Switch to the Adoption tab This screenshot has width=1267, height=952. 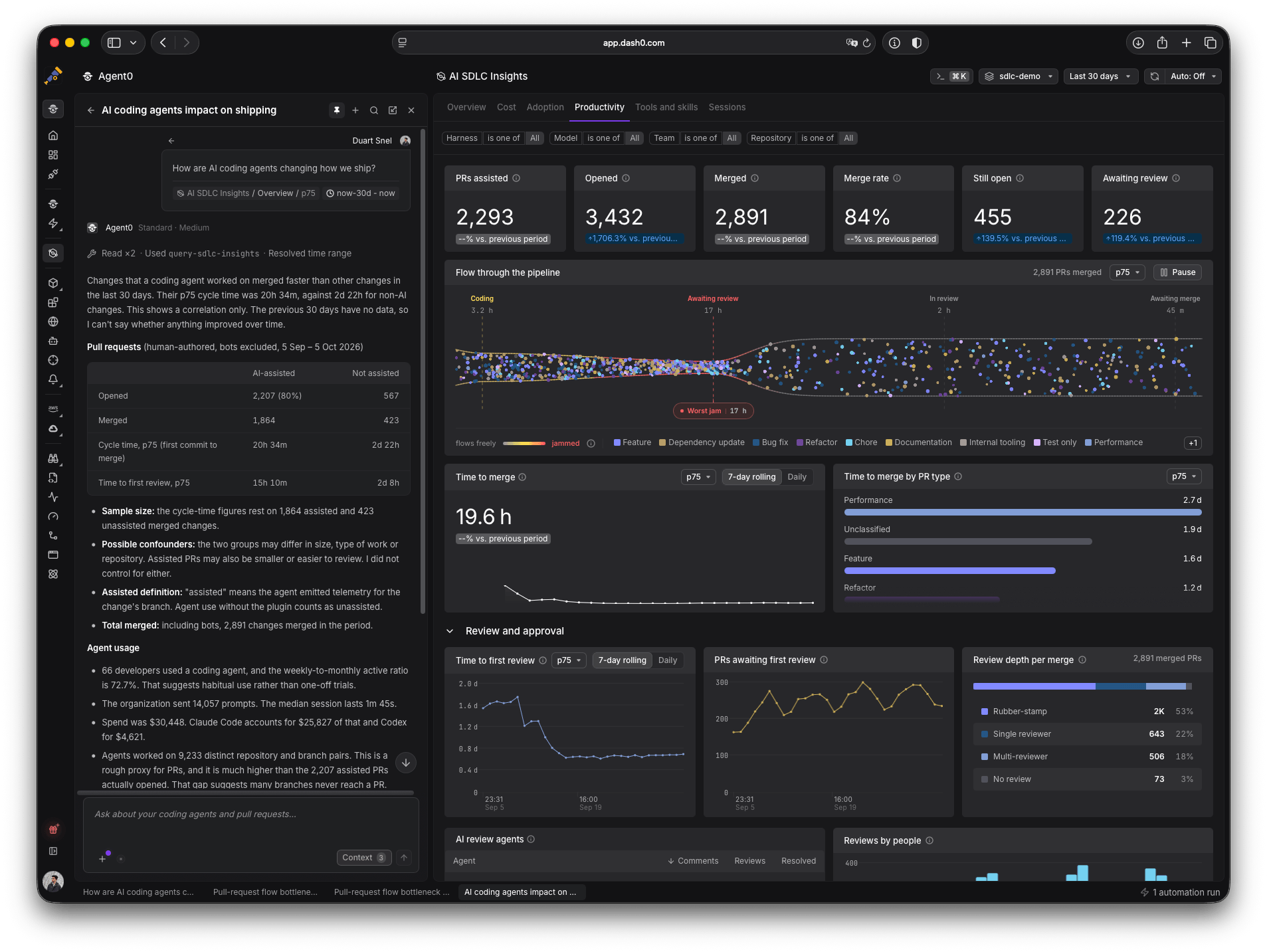[545, 107]
